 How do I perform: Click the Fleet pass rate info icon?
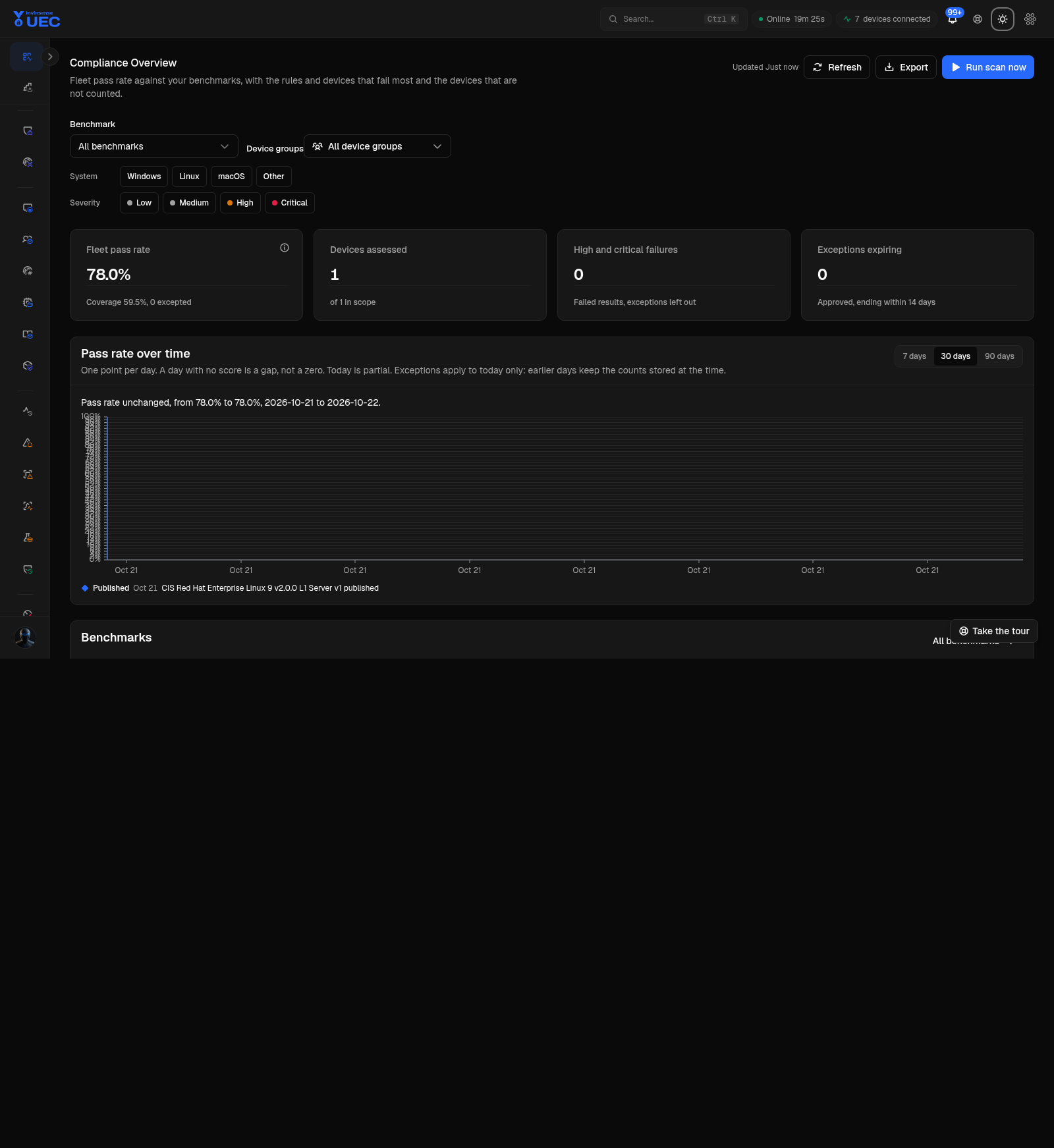tap(285, 248)
